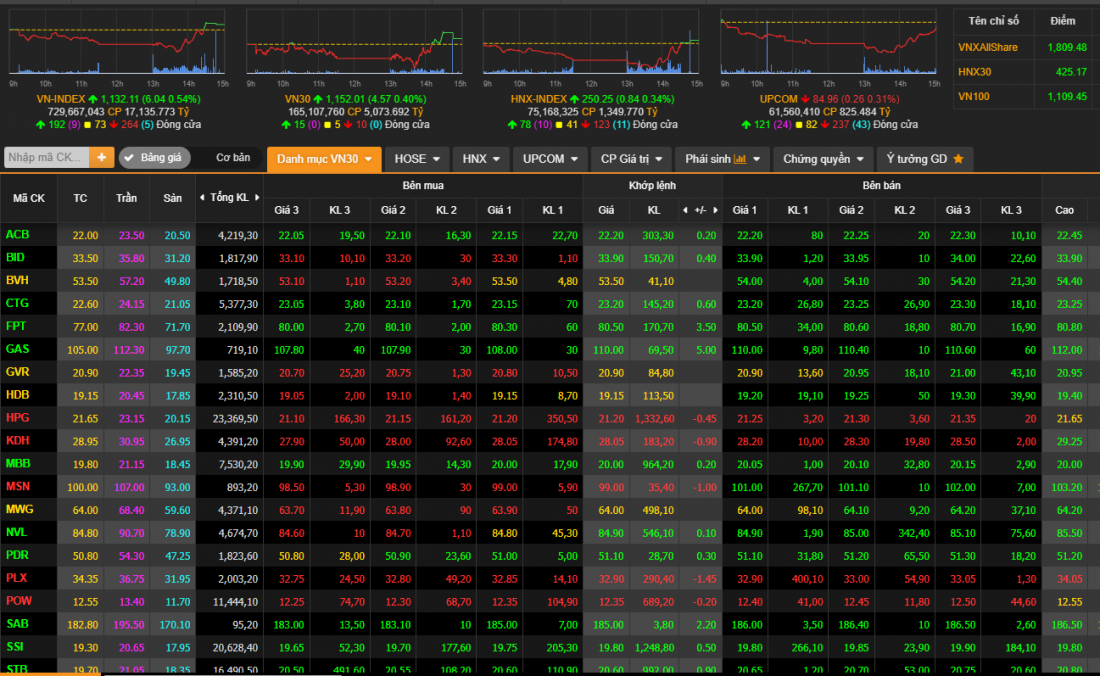Click the Cao column header
Viewport: 1100px width, 676px height.
click(x=1064, y=210)
